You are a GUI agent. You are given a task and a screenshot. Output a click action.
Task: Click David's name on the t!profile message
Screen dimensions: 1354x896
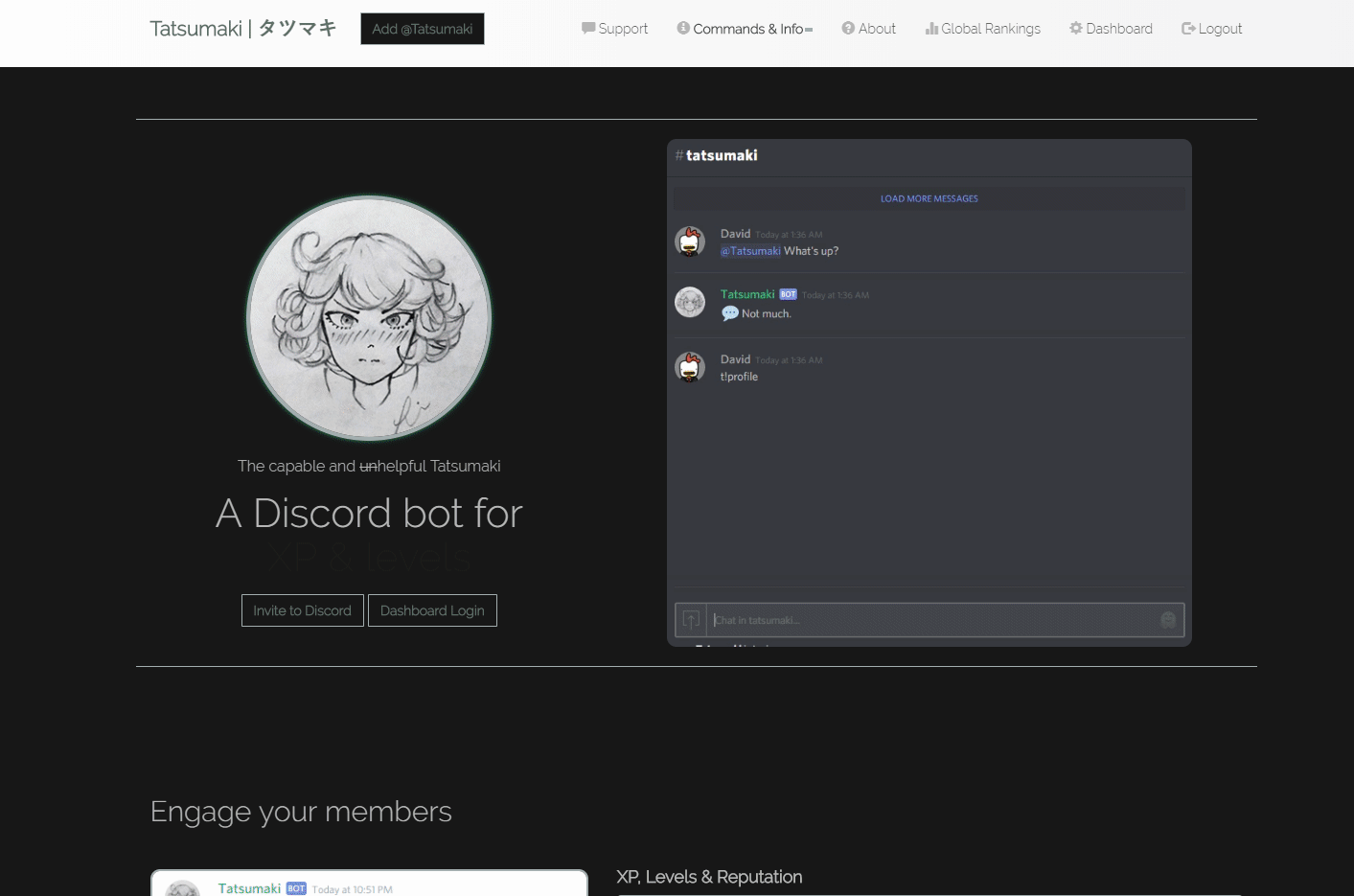pyautogui.click(x=735, y=359)
